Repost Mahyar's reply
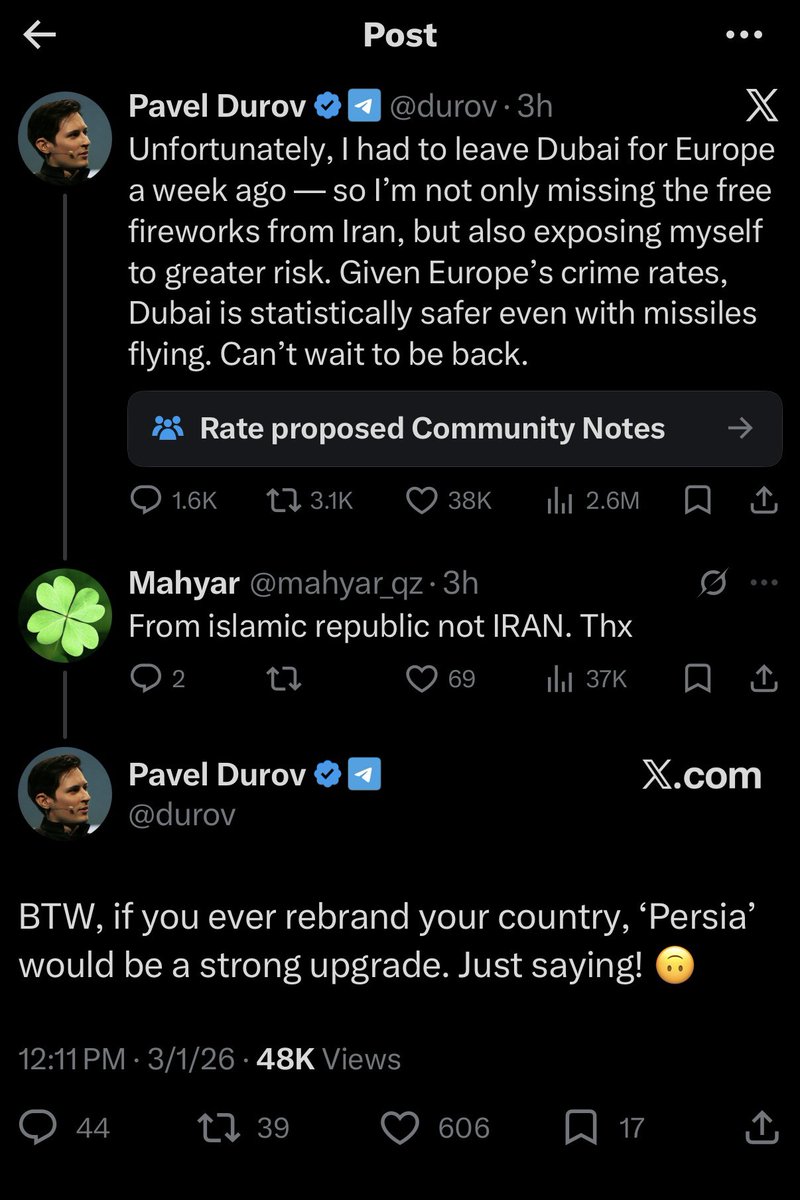This screenshot has width=800, height=1200. tap(286, 679)
